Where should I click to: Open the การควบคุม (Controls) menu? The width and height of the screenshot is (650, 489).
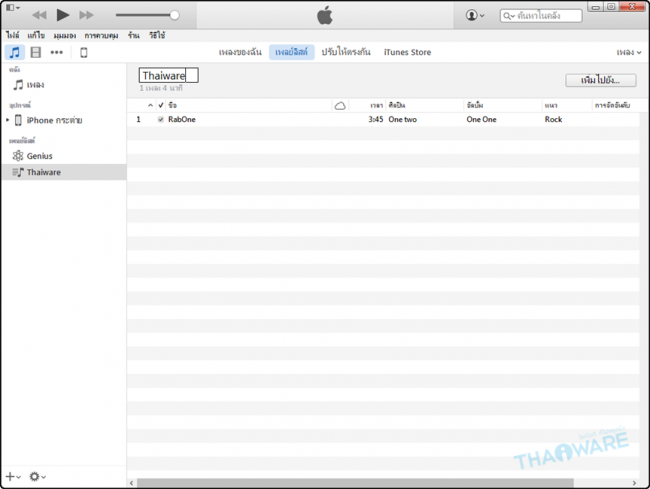coord(102,36)
